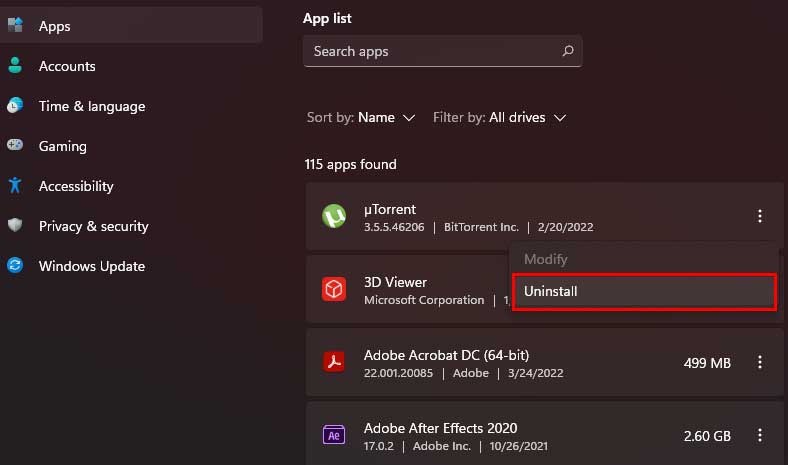Image resolution: width=788 pixels, height=465 pixels.
Task: Click the Microsoft Corporation publisher text
Action: (424, 300)
